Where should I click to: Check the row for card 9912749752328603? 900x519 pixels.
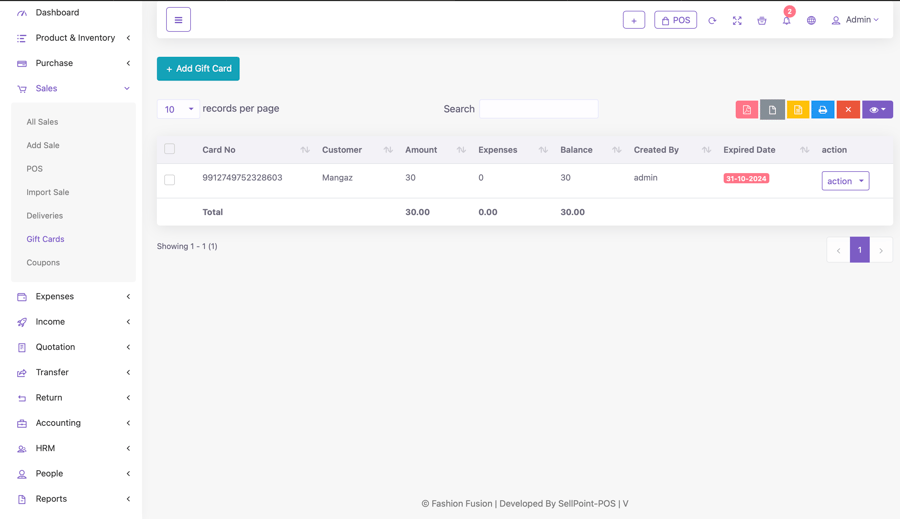click(x=170, y=180)
